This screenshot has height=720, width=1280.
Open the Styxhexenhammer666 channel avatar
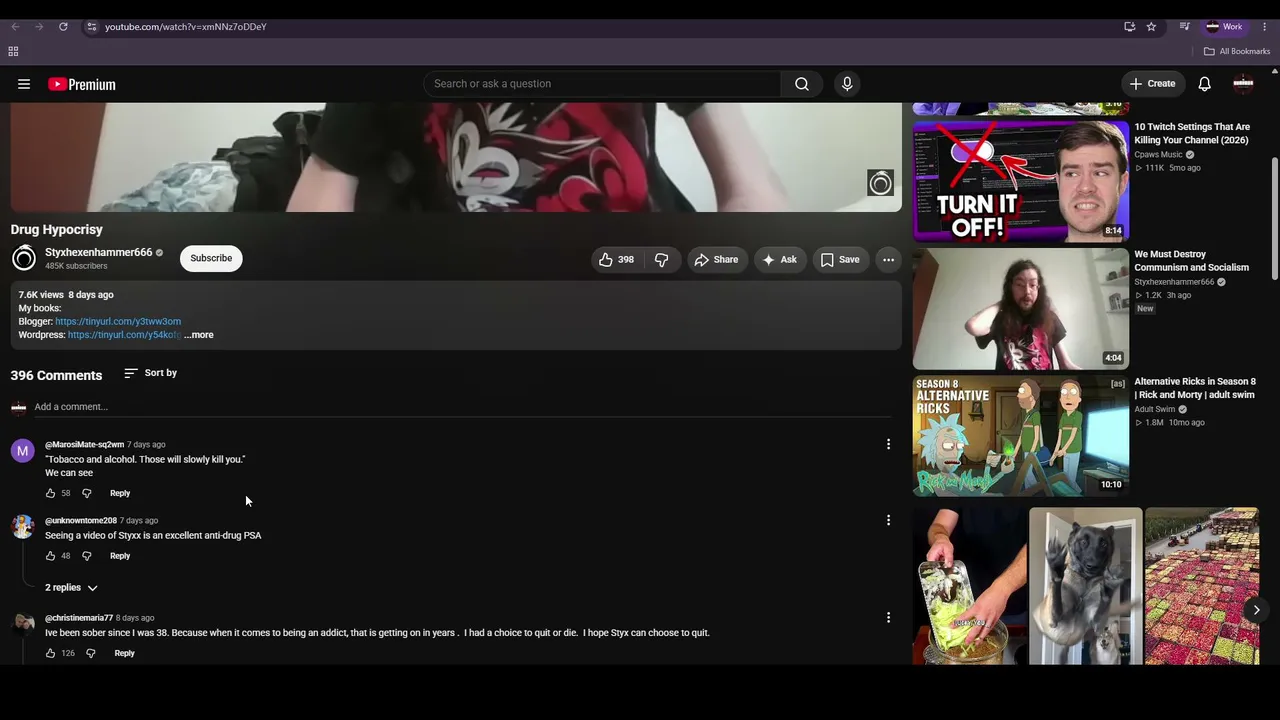point(24,258)
